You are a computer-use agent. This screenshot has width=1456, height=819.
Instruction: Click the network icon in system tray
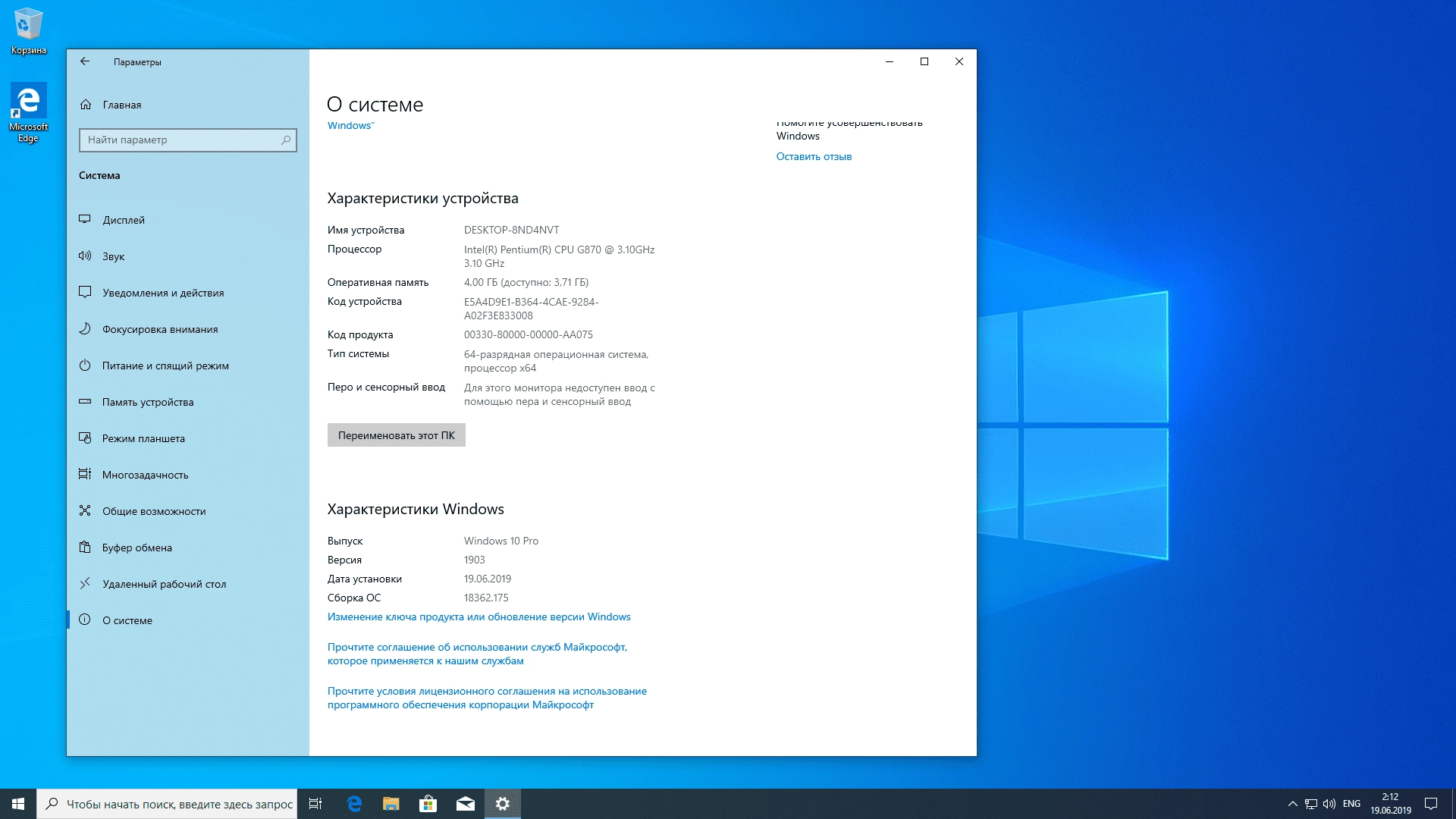(x=1311, y=804)
